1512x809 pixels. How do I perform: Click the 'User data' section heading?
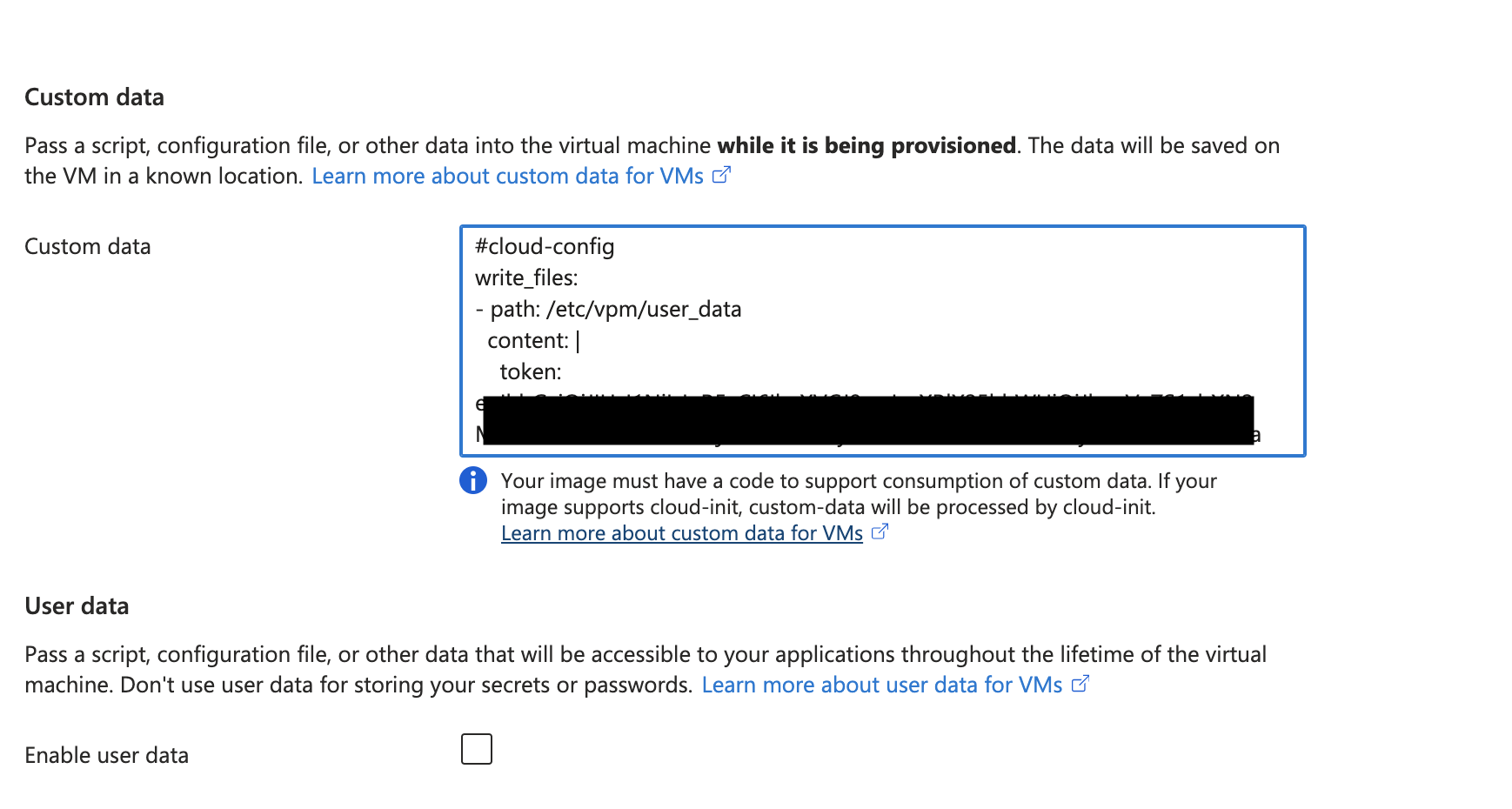click(76, 605)
